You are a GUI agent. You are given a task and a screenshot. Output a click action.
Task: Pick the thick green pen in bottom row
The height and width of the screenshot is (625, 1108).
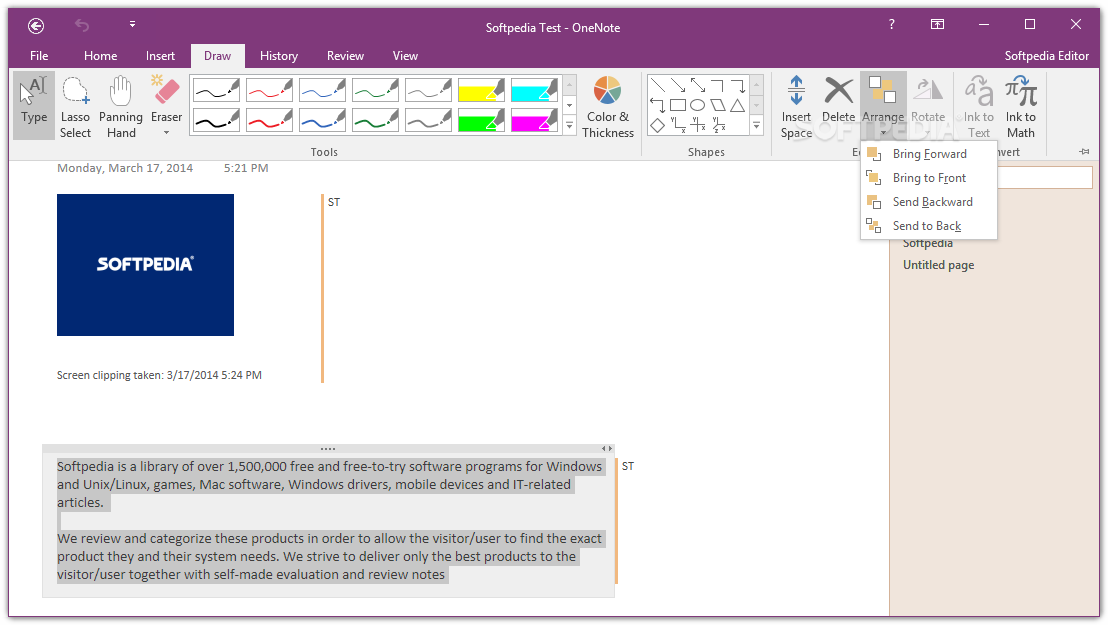(x=375, y=120)
